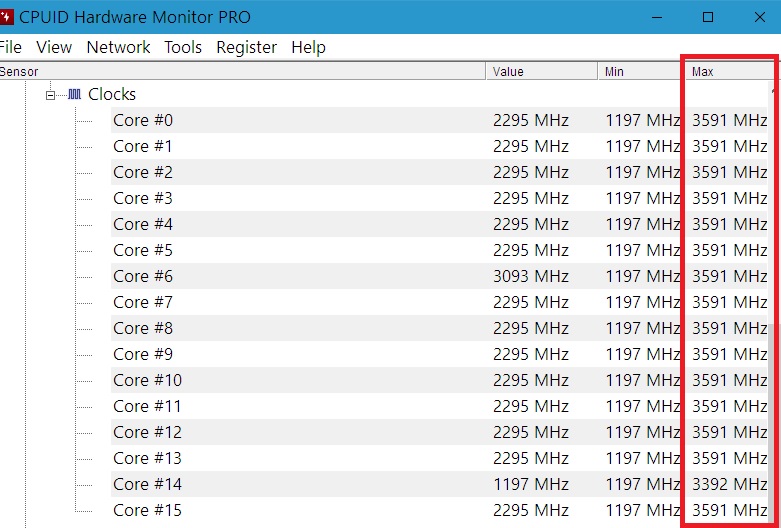
Task: Open the Help menu
Action: 308,47
